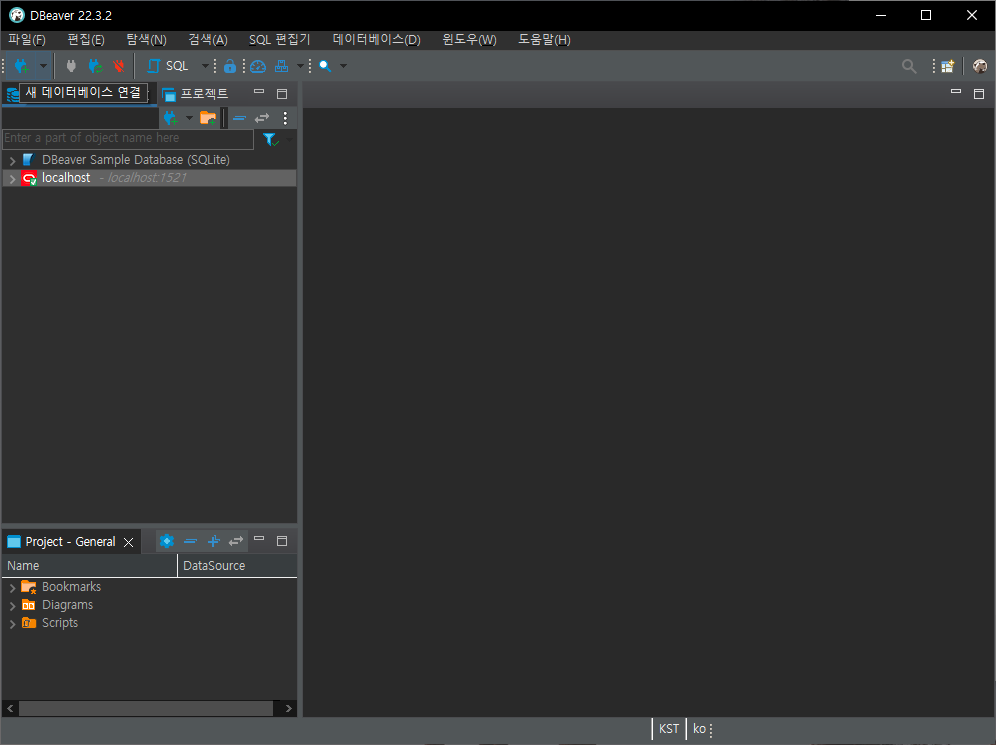Click the navigator filter funnel icon
The width and height of the screenshot is (996, 745).
(270, 139)
